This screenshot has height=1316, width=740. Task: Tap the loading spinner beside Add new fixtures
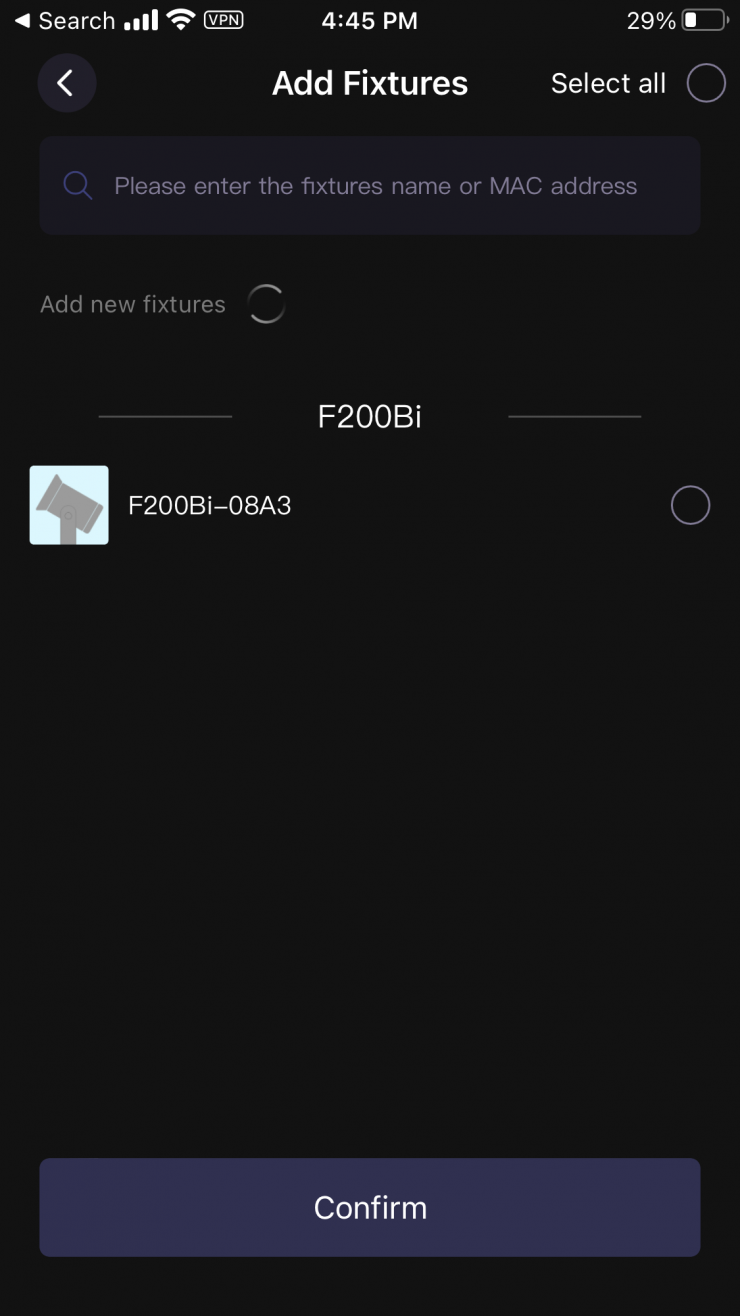[x=266, y=304]
